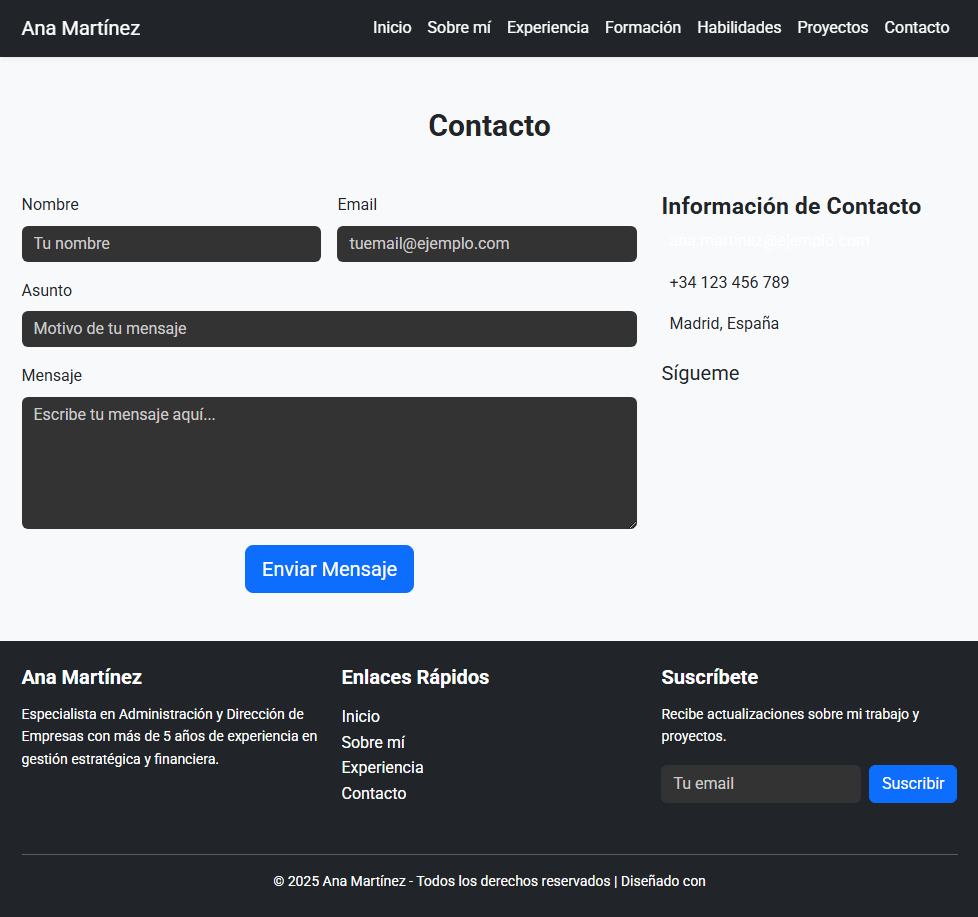
Task: Click the phone number +34 123 456 789
Action: click(729, 283)
